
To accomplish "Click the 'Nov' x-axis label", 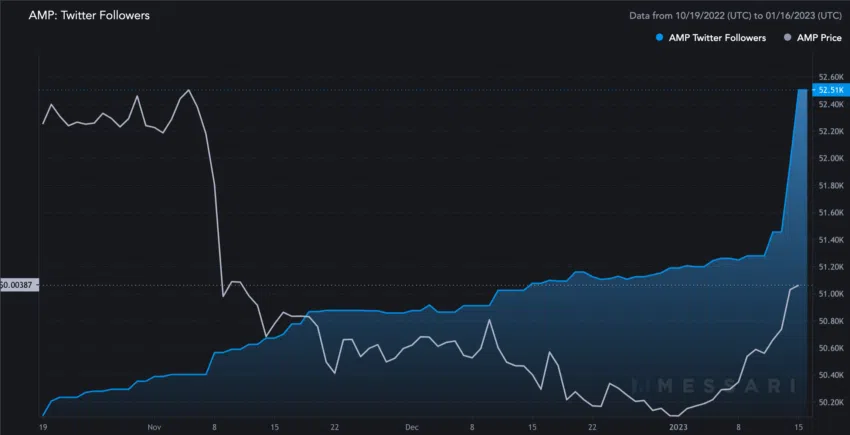I will tap(156, 427).
